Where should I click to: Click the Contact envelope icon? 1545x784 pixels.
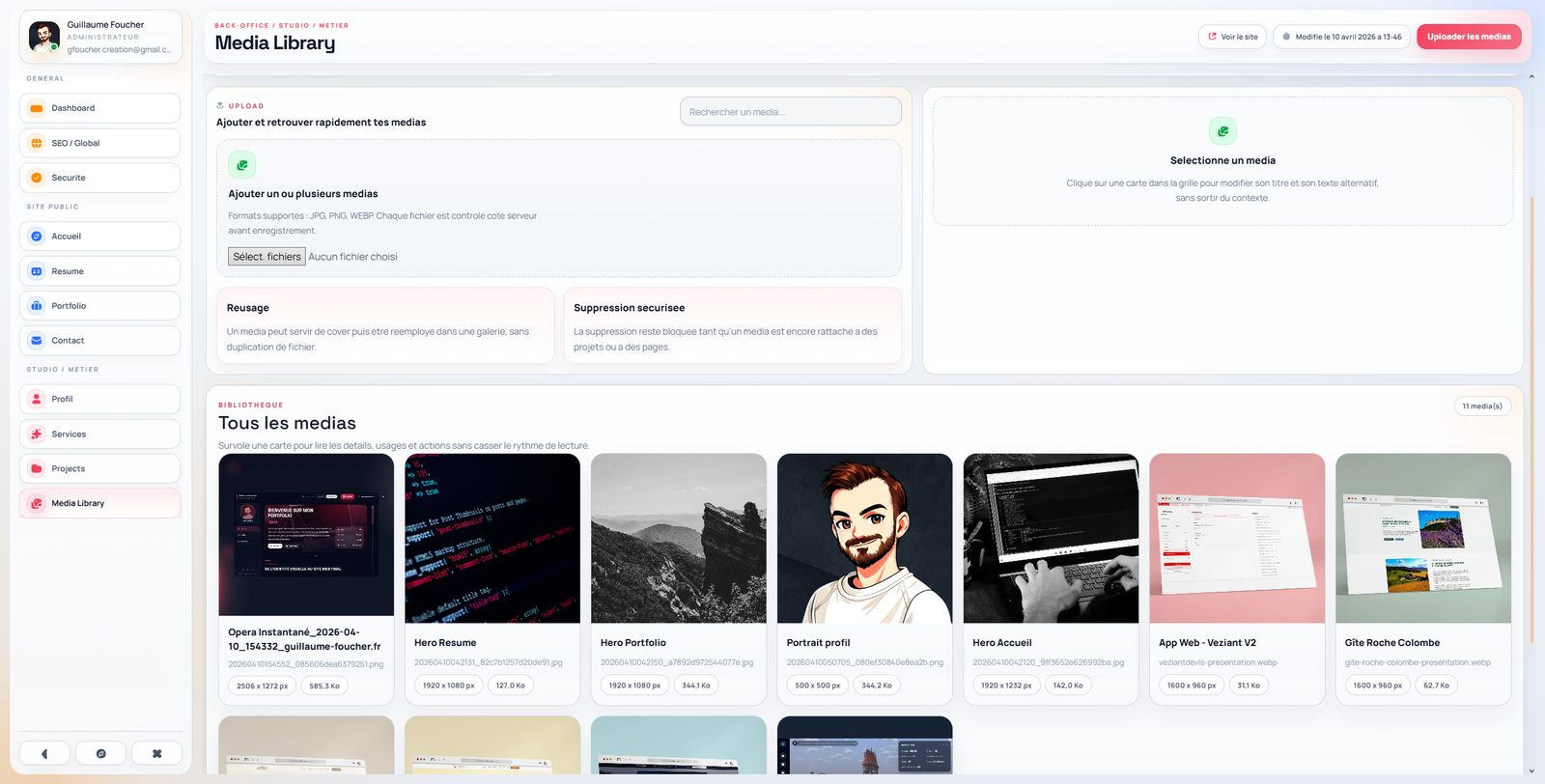(x=37, y=341)
